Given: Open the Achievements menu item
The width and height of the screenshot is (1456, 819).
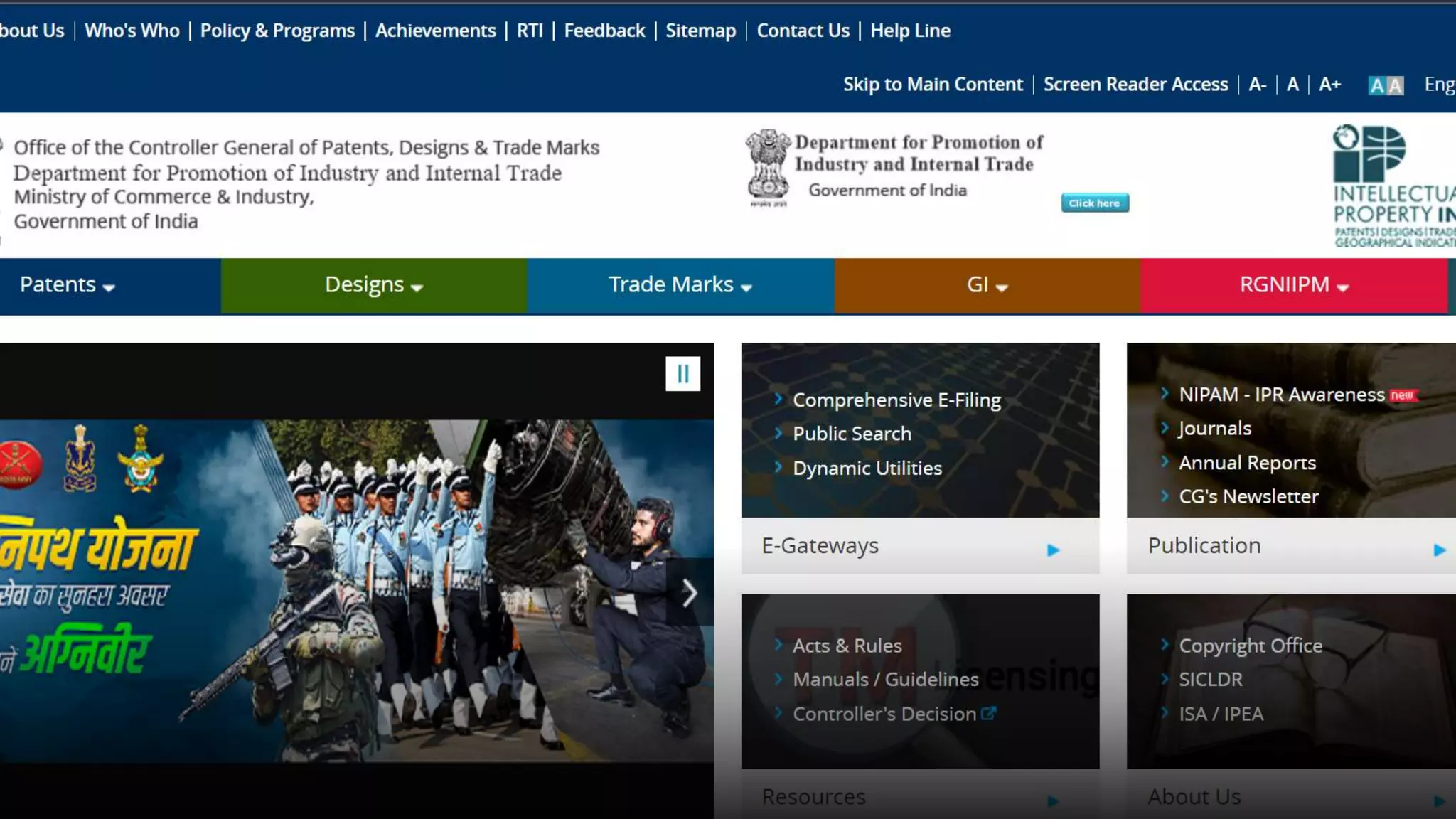Looking at the screenshot, I should tap(435, 31).
